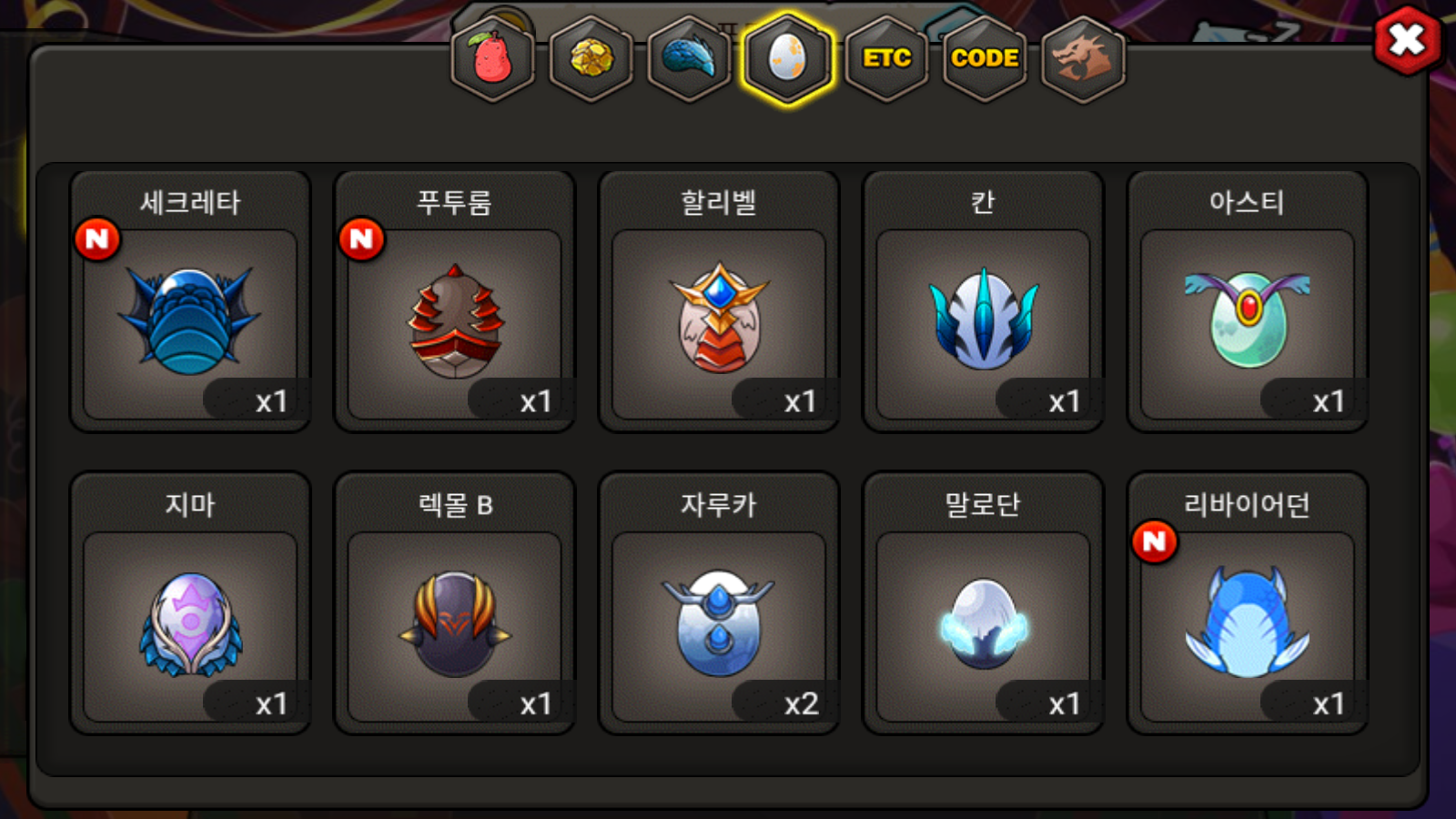This screenshot has width=1456, height=819.
Task: Open the fruit food inventory tab
Action: click(x=492, y=59)
